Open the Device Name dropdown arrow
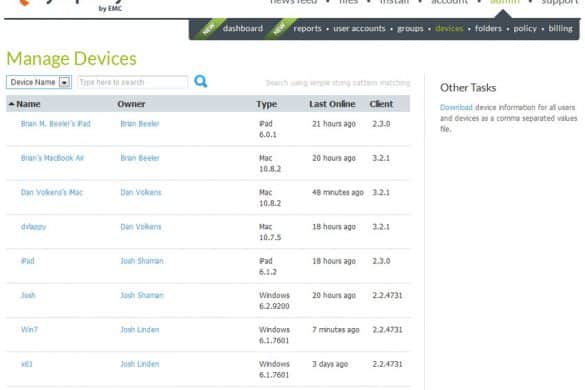Viewport: 585px width, 390px height. (x=65, y=82)
